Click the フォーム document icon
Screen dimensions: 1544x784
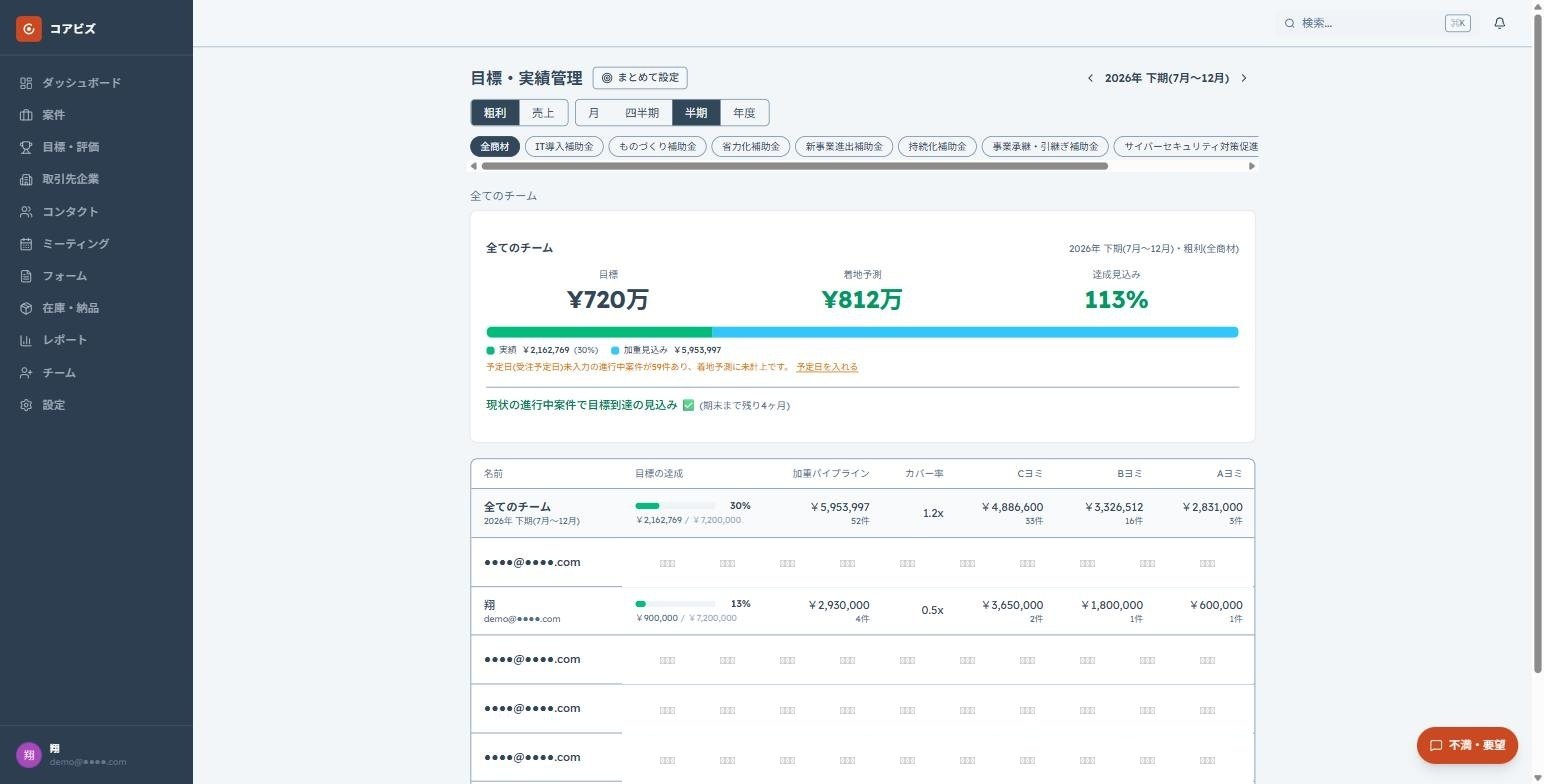26,276
